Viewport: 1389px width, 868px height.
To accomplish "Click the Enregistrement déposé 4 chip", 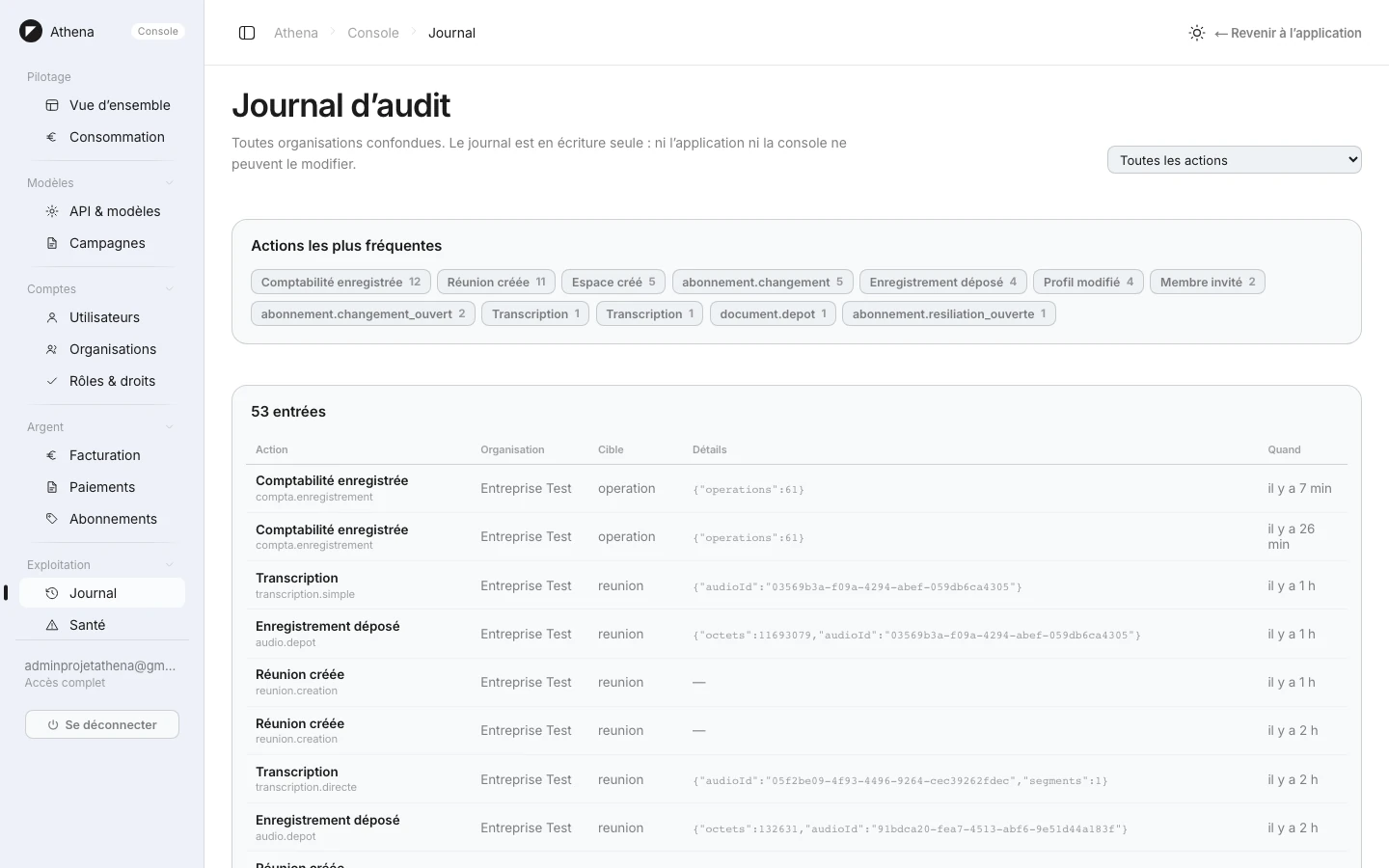I will [942, 282].
